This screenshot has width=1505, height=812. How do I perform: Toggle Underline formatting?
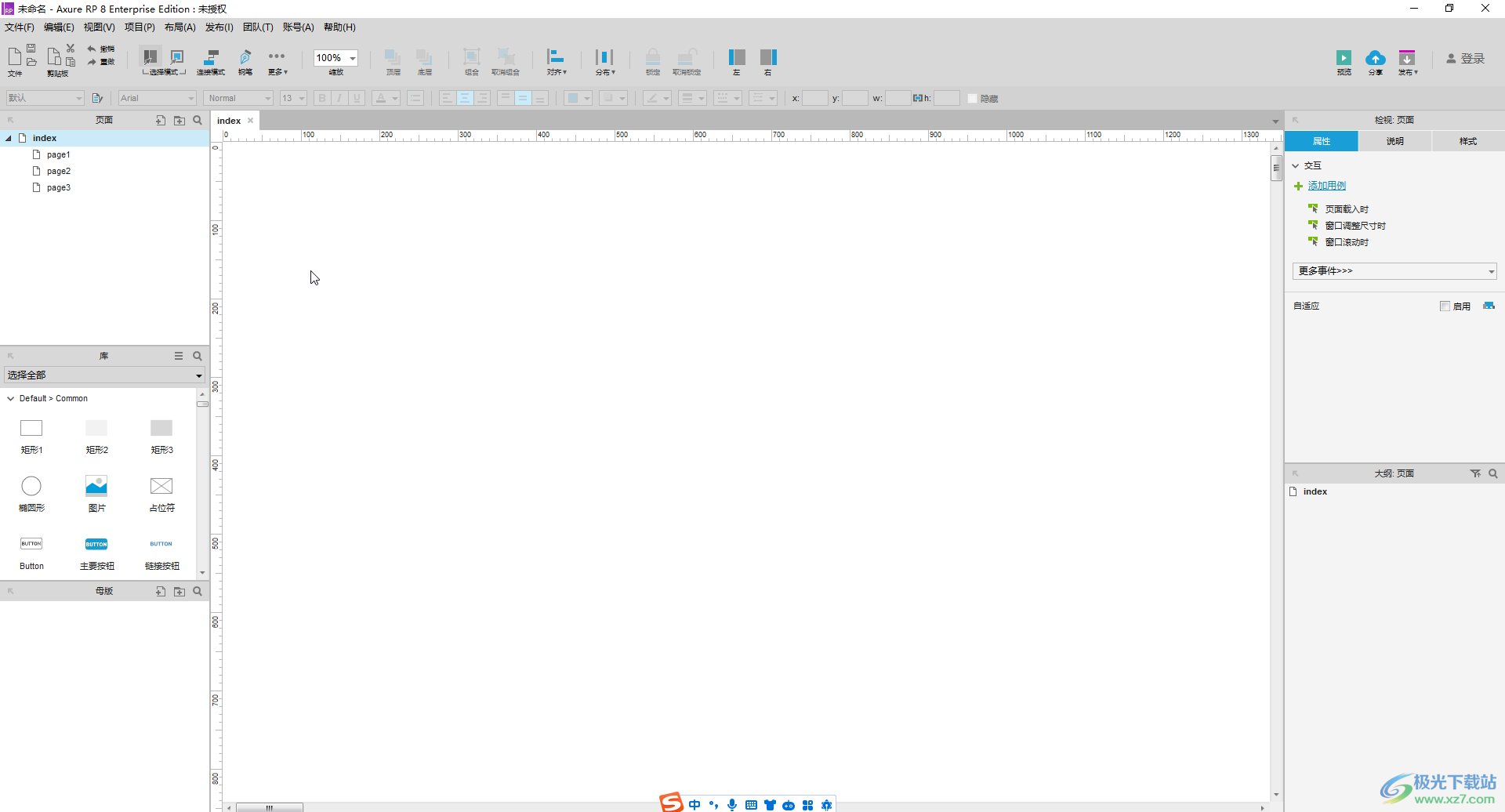(x=357, y=98)
